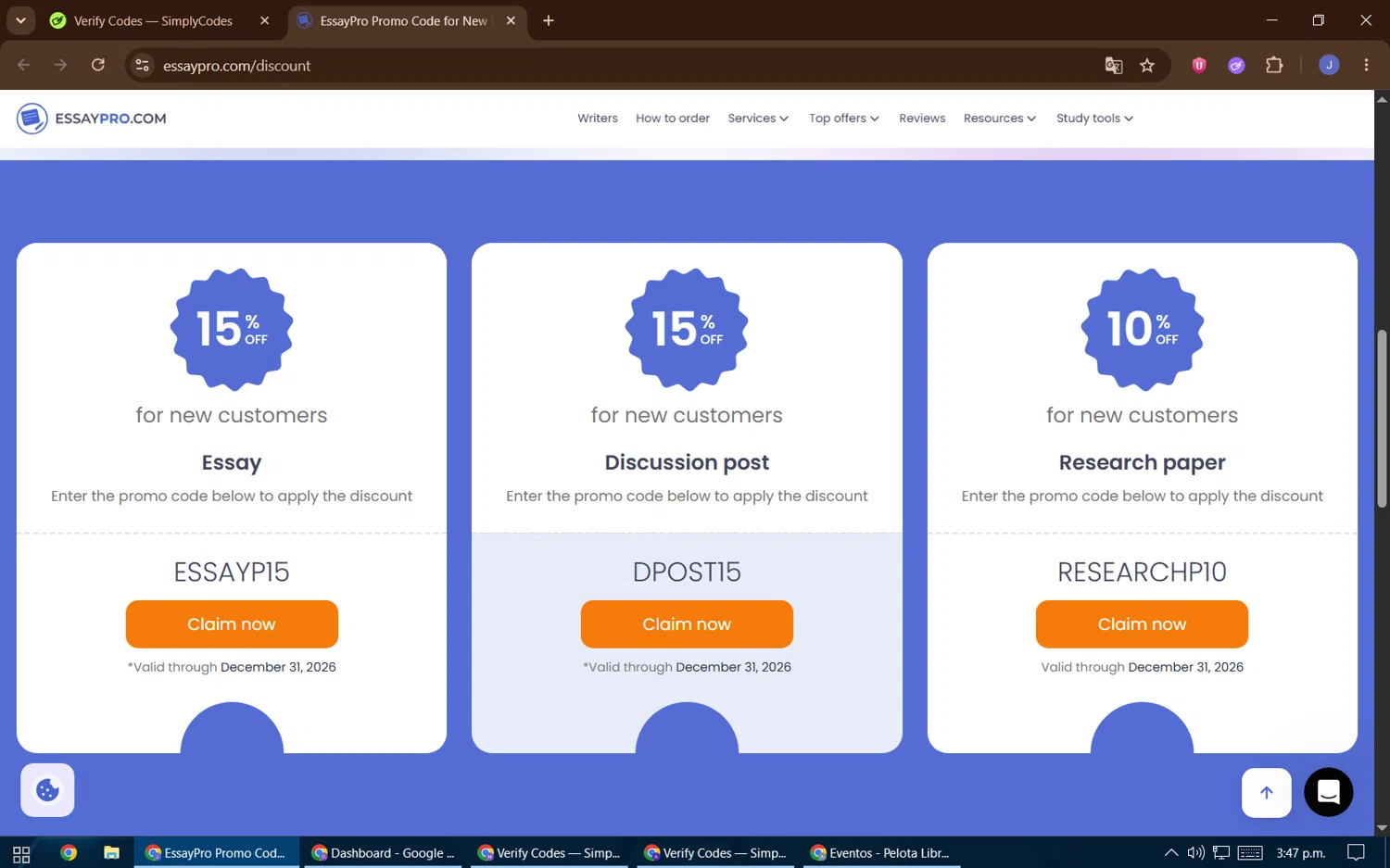Reload the page
1390x868 pixels.
(x=98, y=65)
